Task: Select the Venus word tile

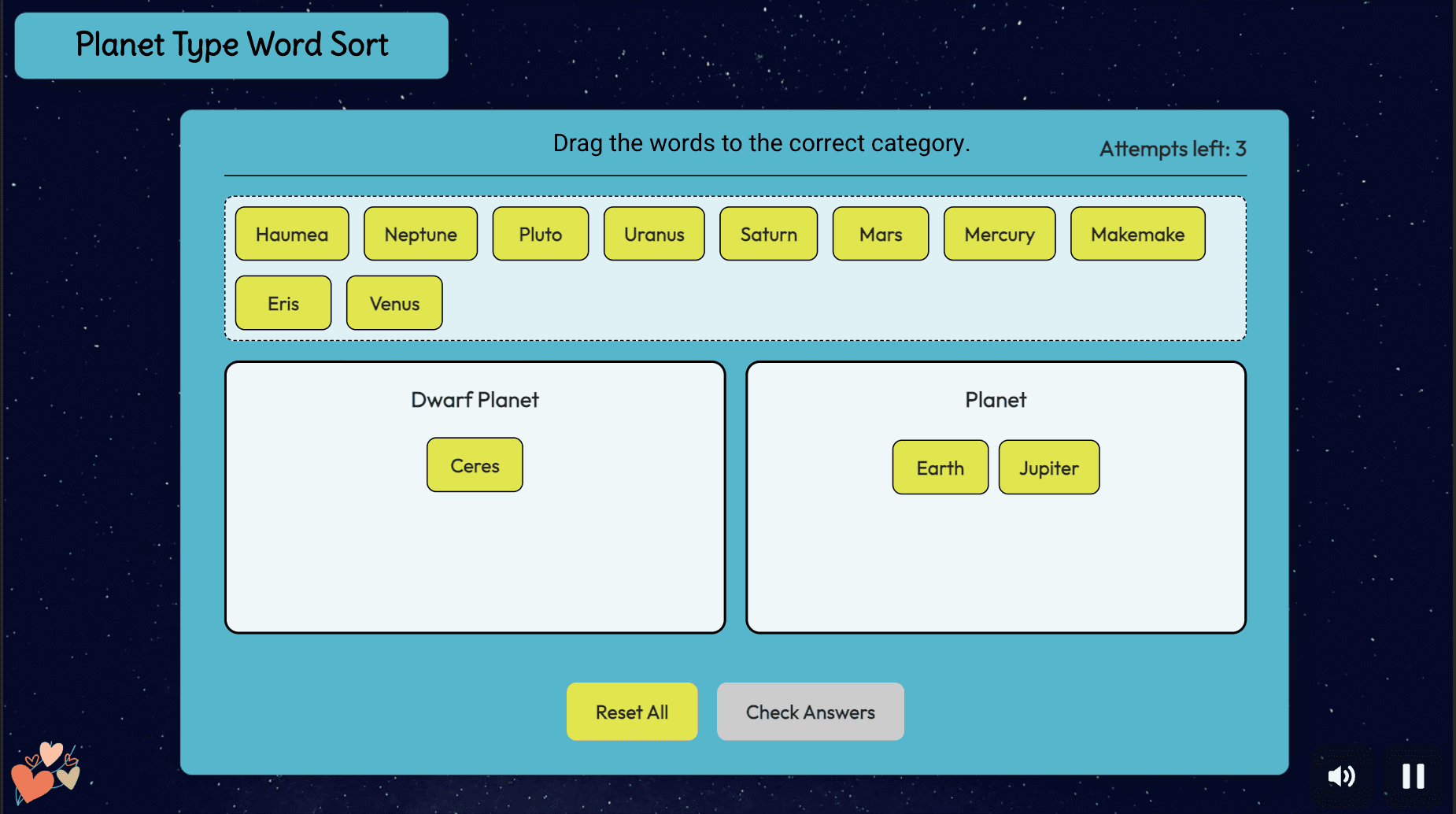Action: click(394, 303)
